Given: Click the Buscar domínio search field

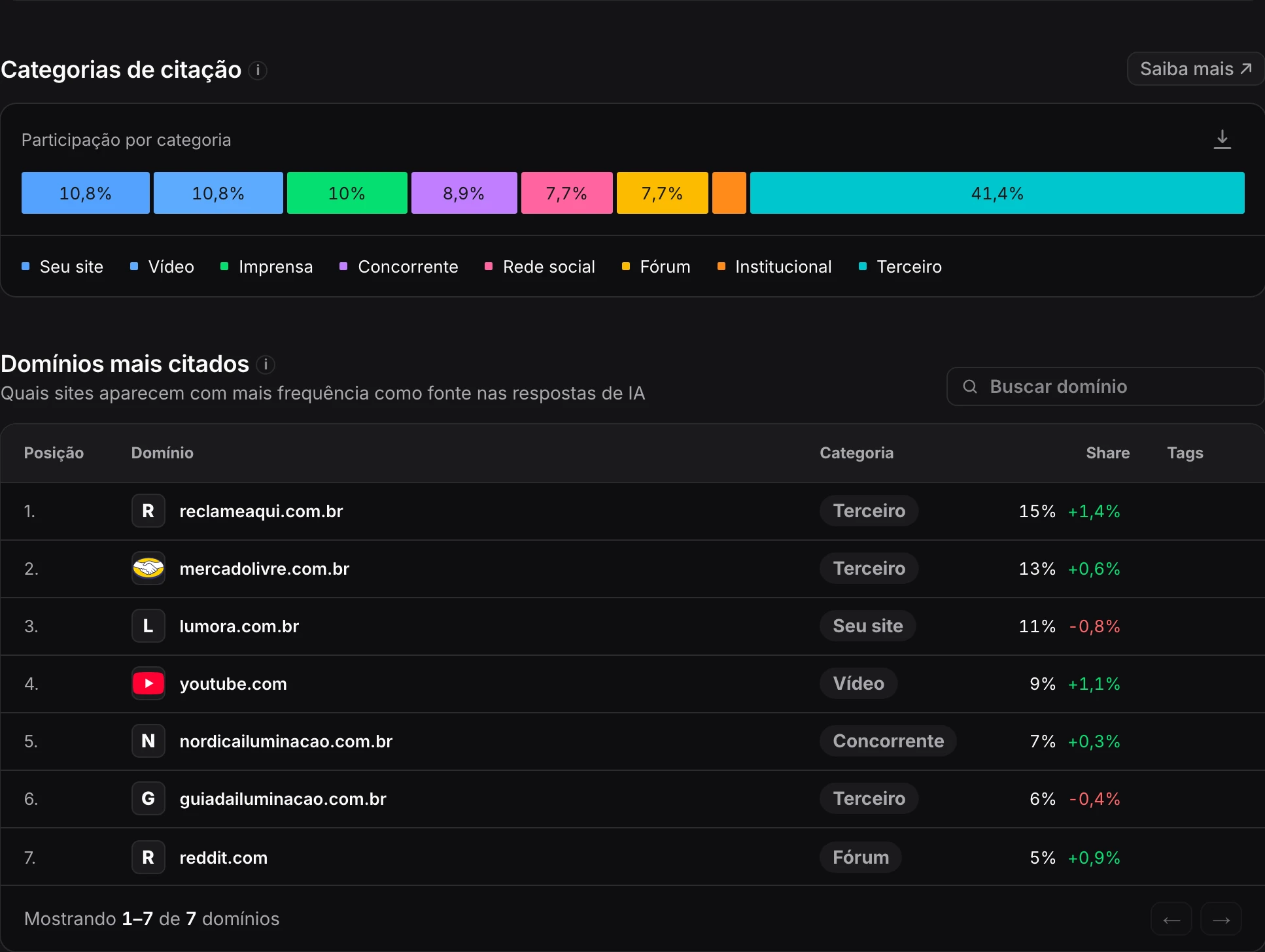Looking at the screenshot, I should 1105,386.
